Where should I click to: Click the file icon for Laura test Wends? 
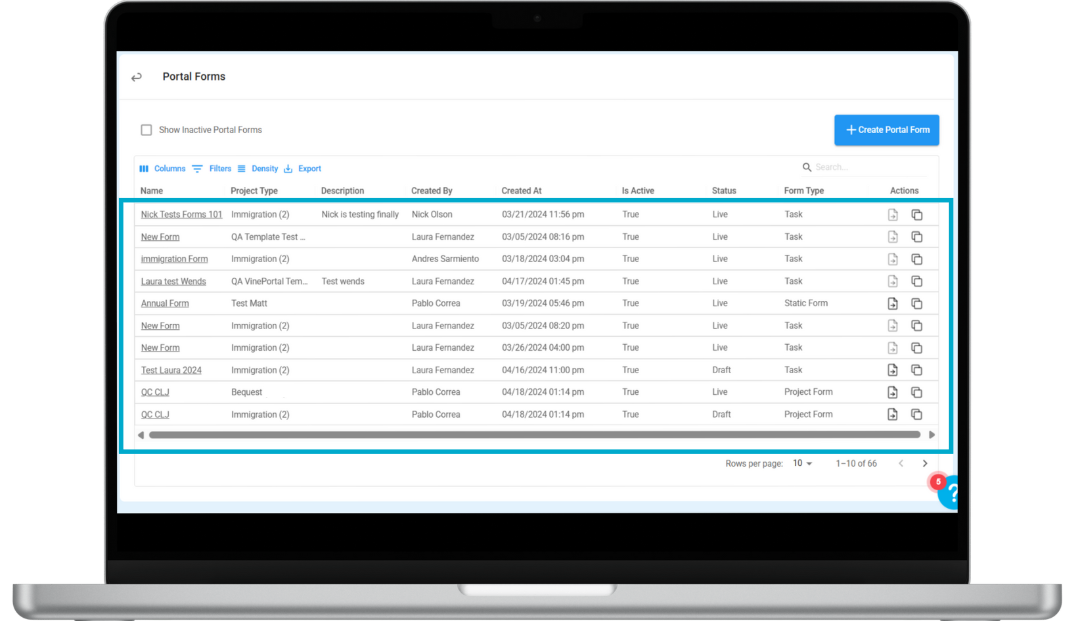pos(892,282)
